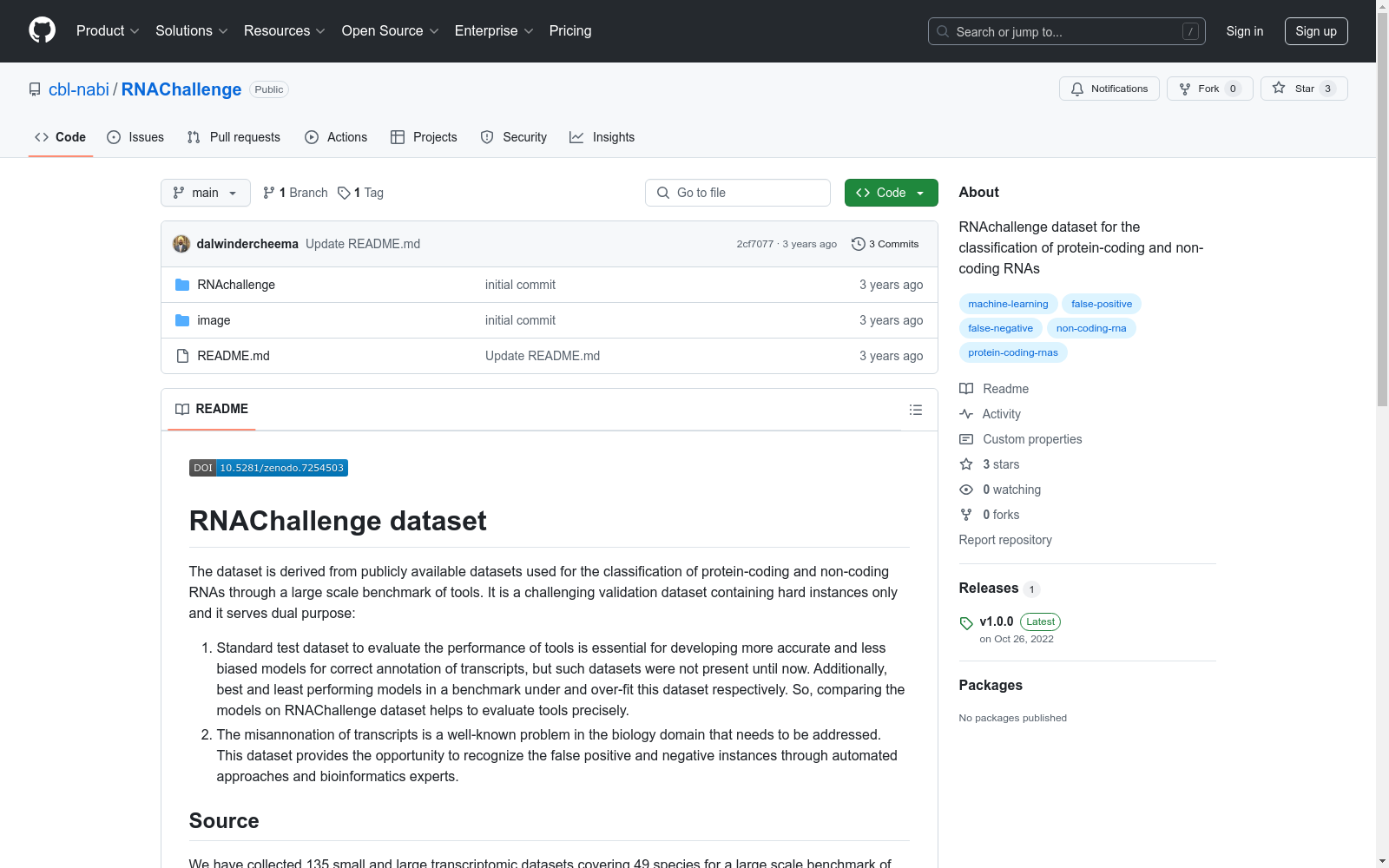Open the Product menu dropdown
The height and width of the screenshot is (868, 1389).
(108, 31)
